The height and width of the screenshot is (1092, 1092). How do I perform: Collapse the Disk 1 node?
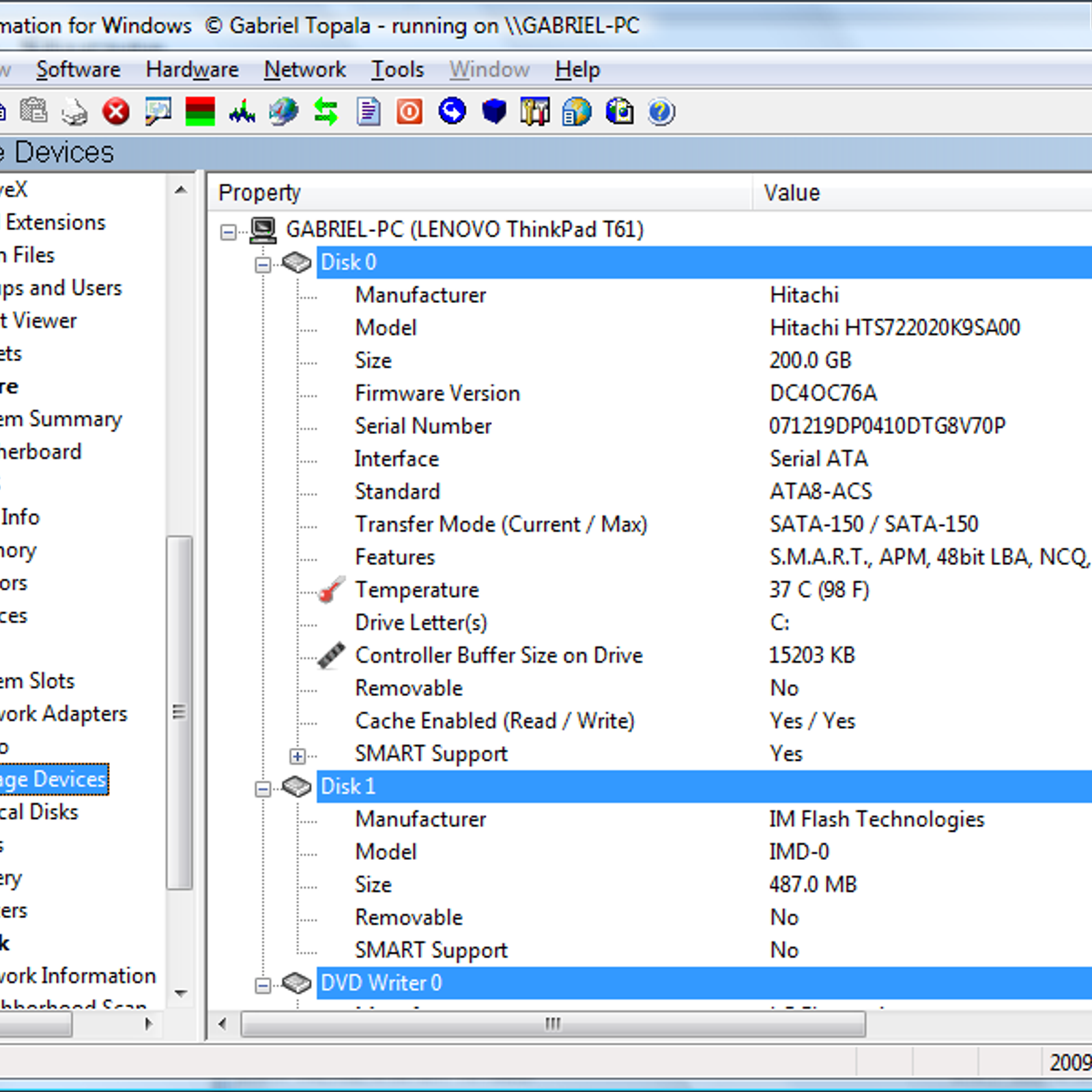(x=263, y=789)
